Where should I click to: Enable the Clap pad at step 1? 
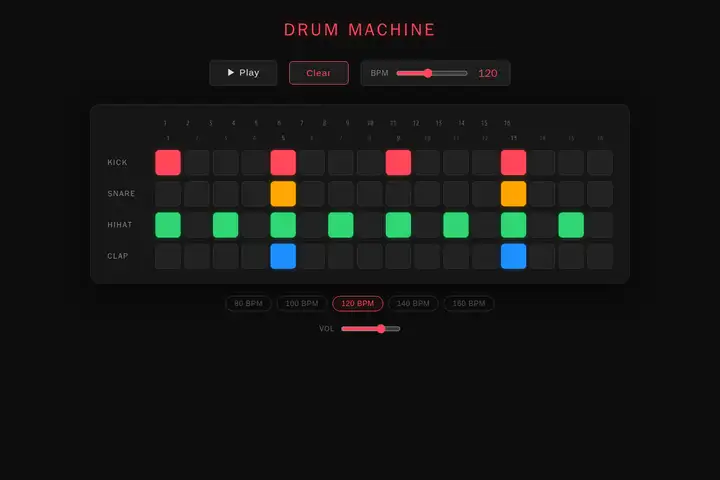coord(168,256)
